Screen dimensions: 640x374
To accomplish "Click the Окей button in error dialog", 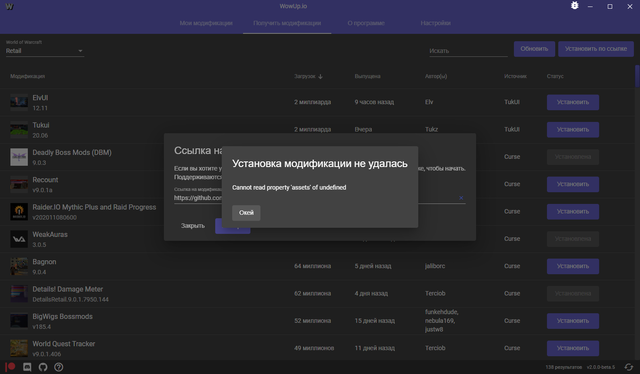I will coord(246,213).
